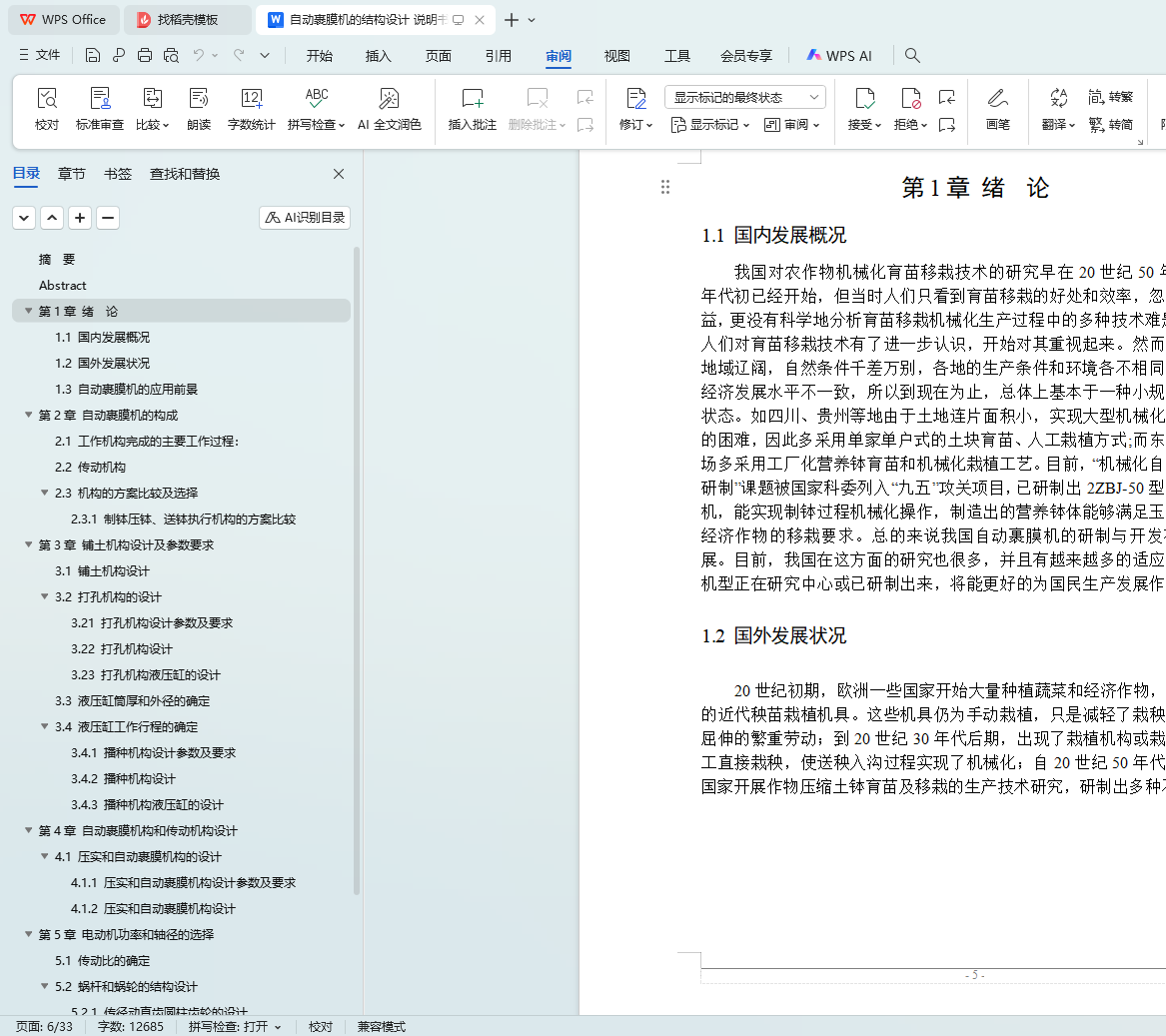Open the 拼写检查 spell check dropdown
Image resolution: width=1166 pixels, height=1036 pixels.
pyautogui.click(x=316, y=109)
